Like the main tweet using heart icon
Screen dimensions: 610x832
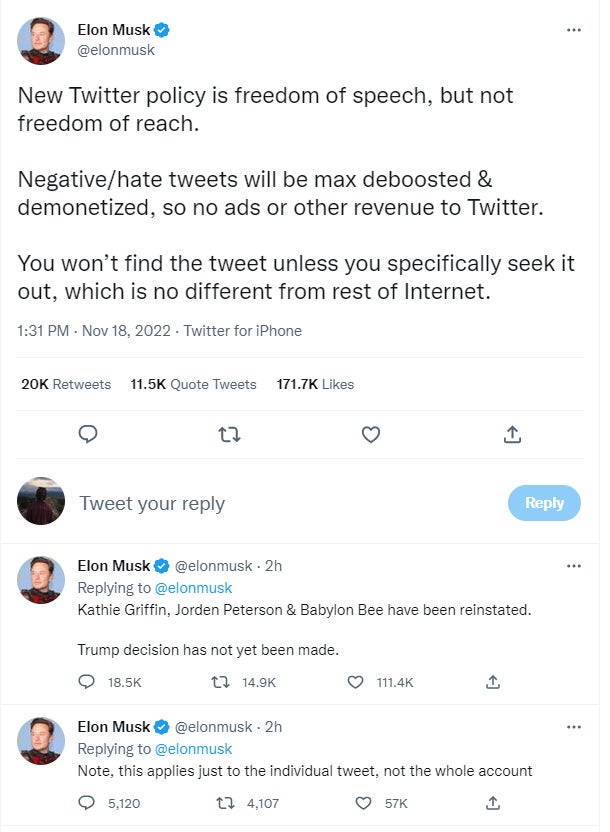371,434
